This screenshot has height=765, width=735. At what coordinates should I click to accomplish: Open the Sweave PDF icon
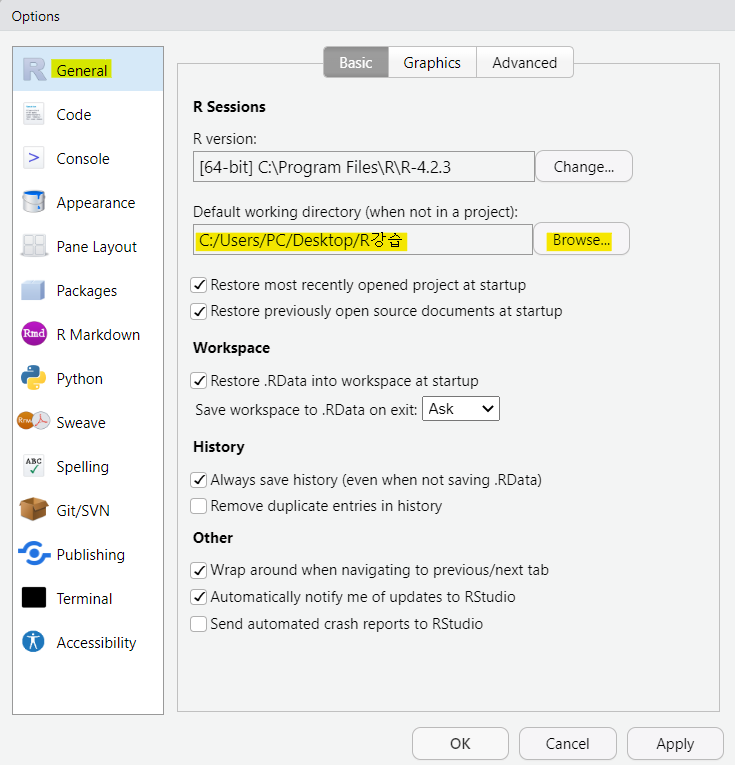[34, 421]
